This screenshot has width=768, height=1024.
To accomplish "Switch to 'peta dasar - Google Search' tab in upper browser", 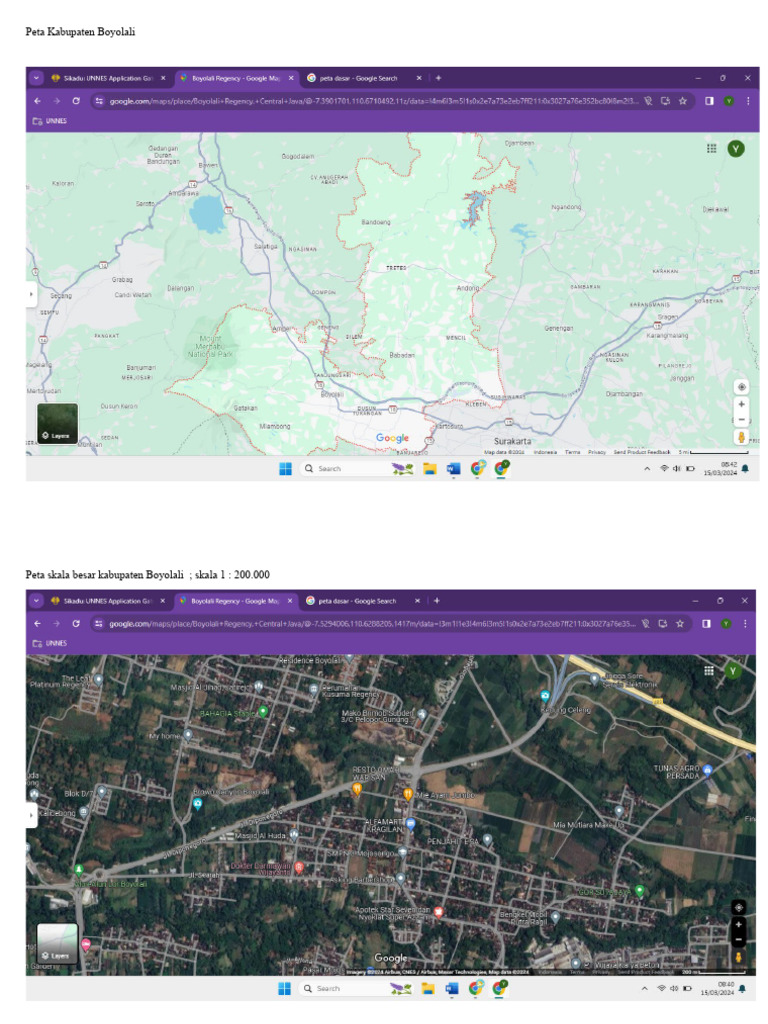I will tap(358, 78).
